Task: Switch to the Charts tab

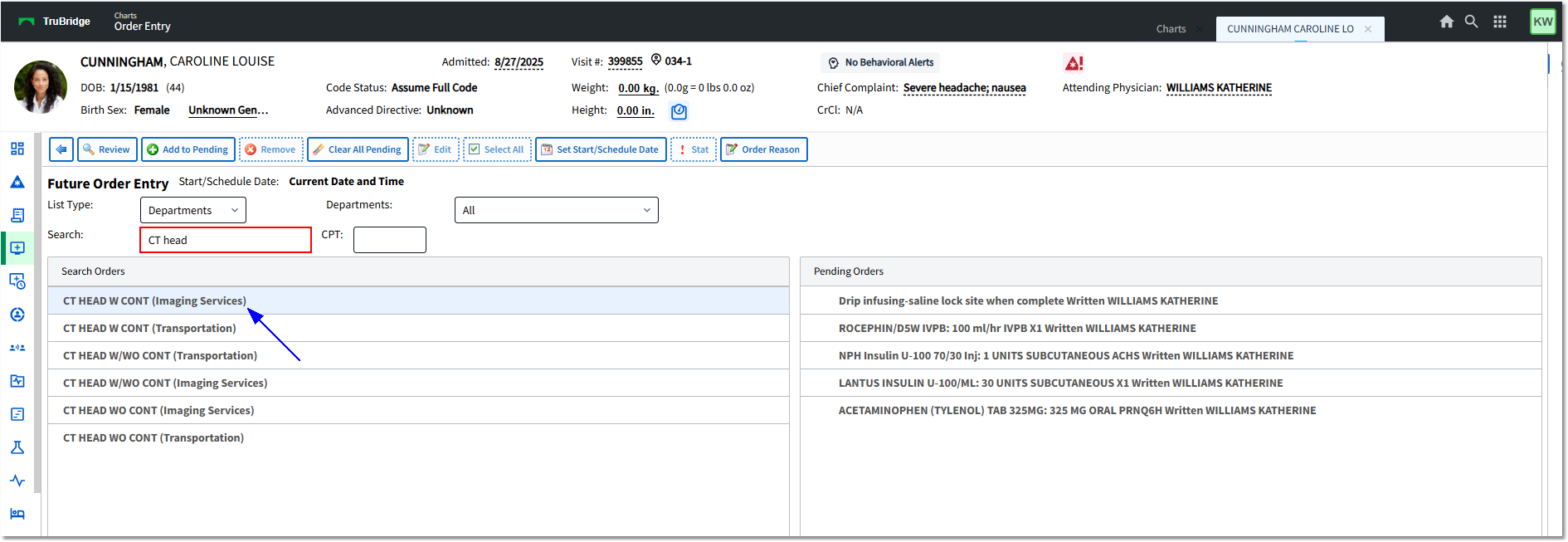Action: (1171, 29)
